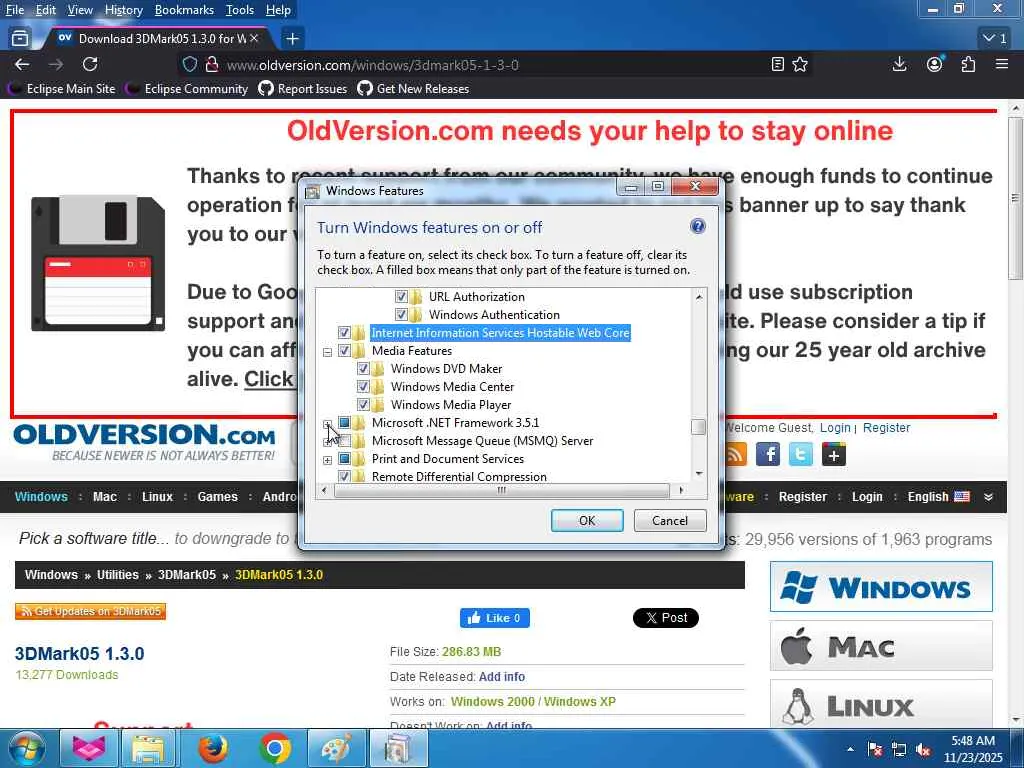Expand the navigation bar double chevron
1024x768 pixels.
pos(989,497)
